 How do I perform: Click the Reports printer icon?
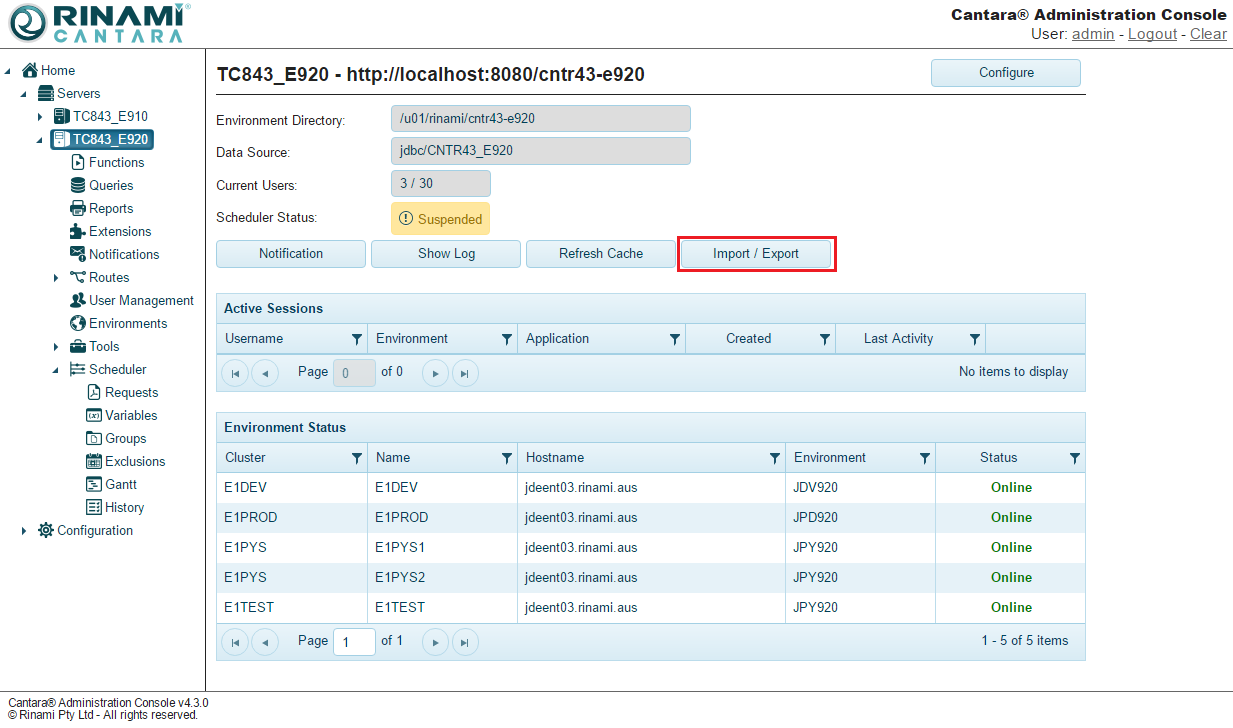tap(78, 208)
